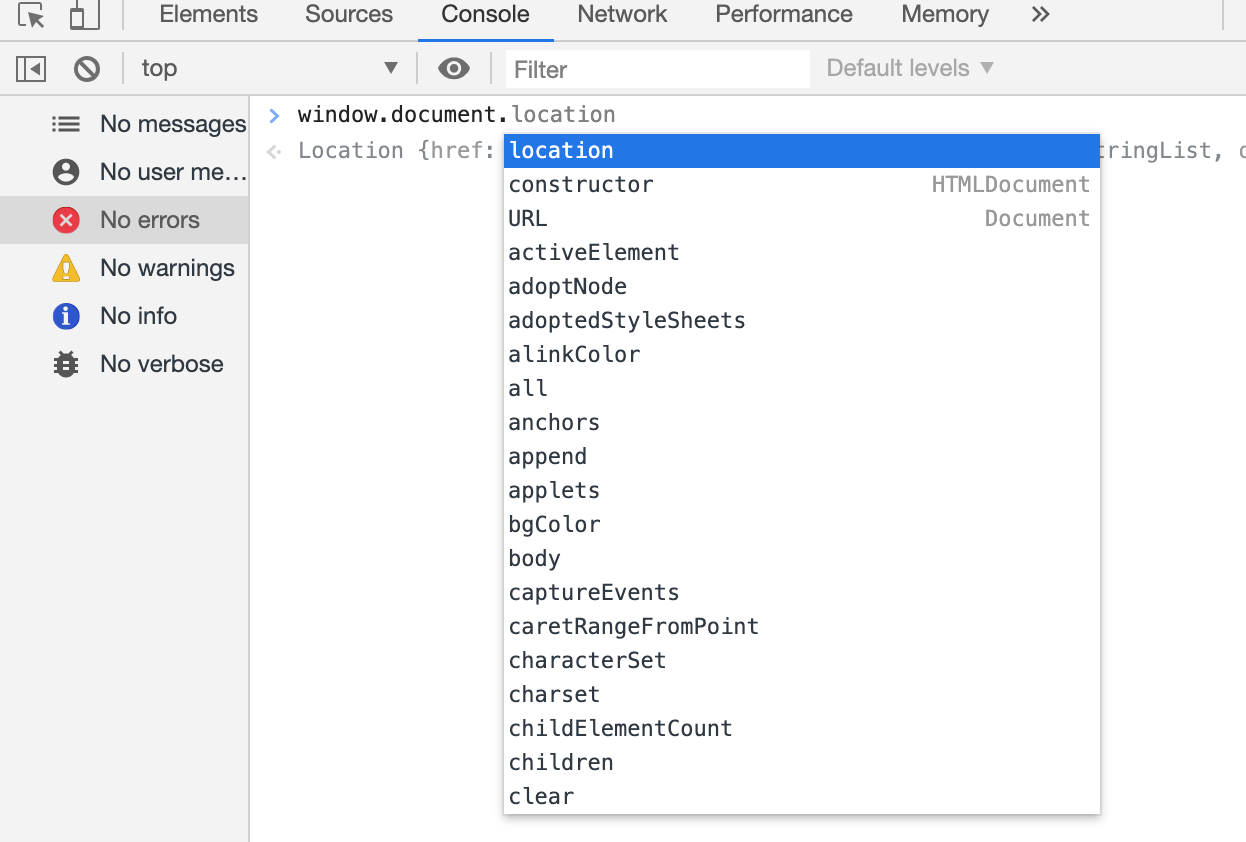
Task: Switch to the Sources tab
Action: coord(349,15)
